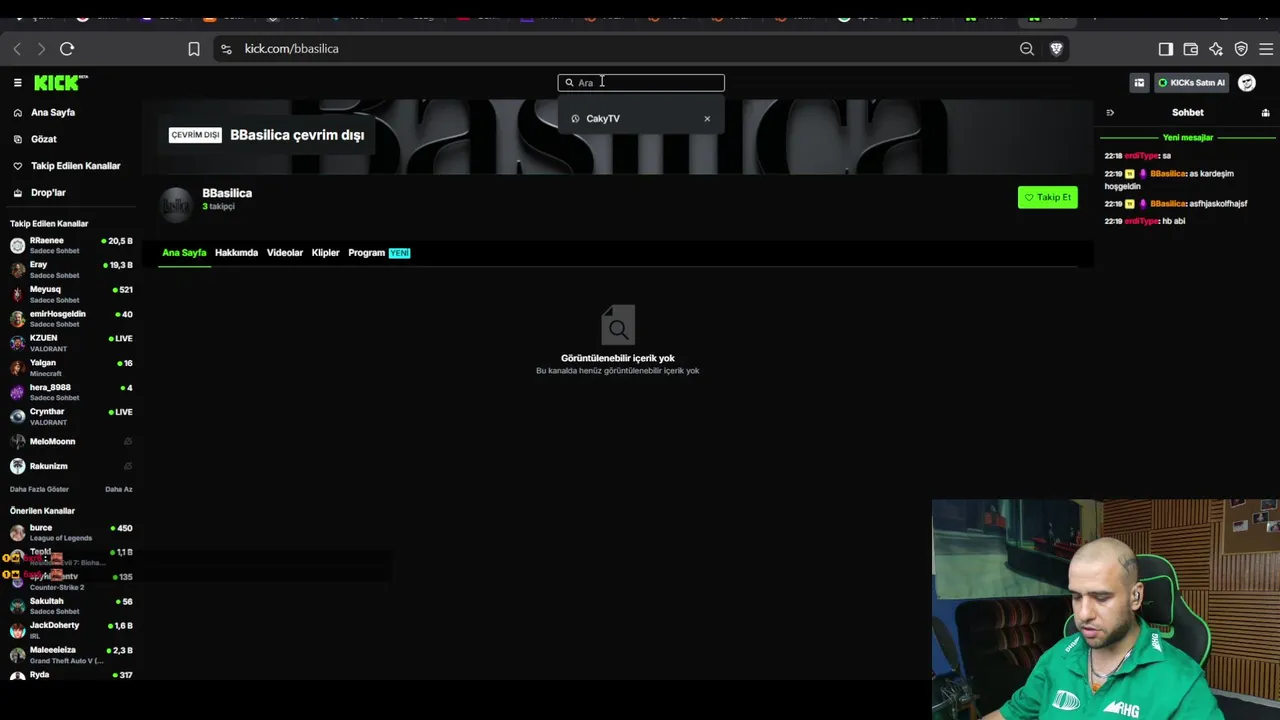Click the search magnifier icon

point(569,83)
